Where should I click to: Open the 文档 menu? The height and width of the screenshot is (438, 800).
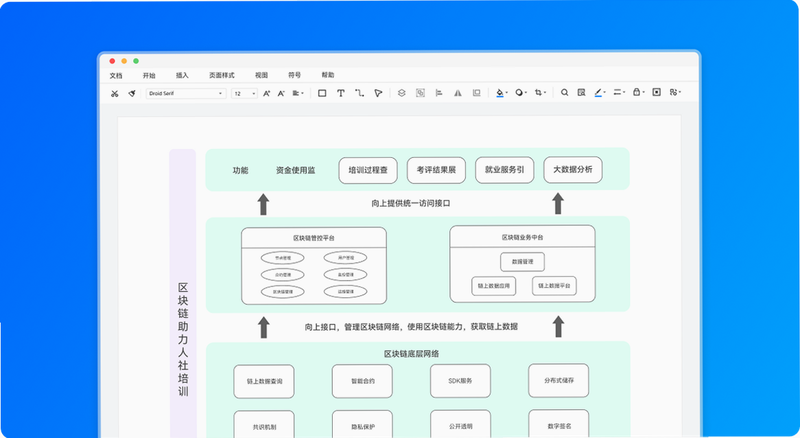(x=116, y=76)
